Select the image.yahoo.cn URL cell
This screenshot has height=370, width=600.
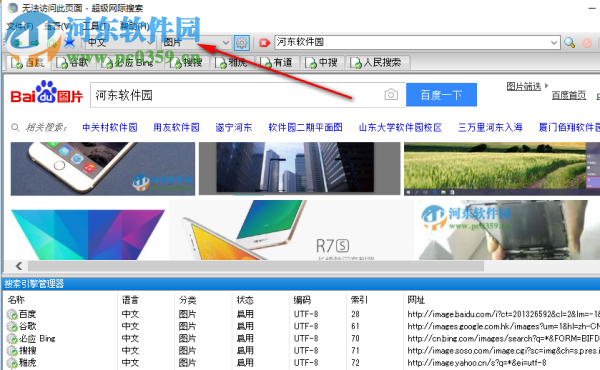coord(477,362)
